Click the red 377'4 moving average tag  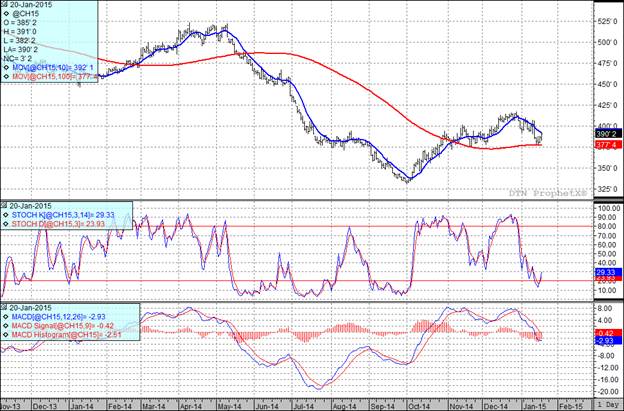click(608, 145)
